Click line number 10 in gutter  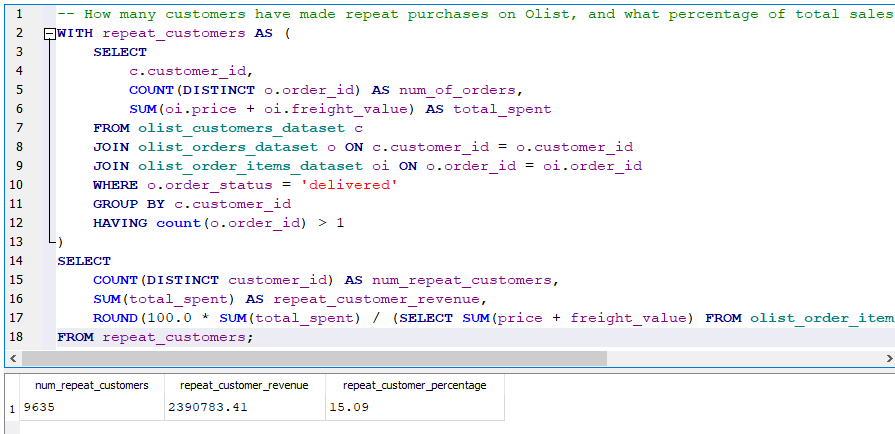(x=16, y=185)
